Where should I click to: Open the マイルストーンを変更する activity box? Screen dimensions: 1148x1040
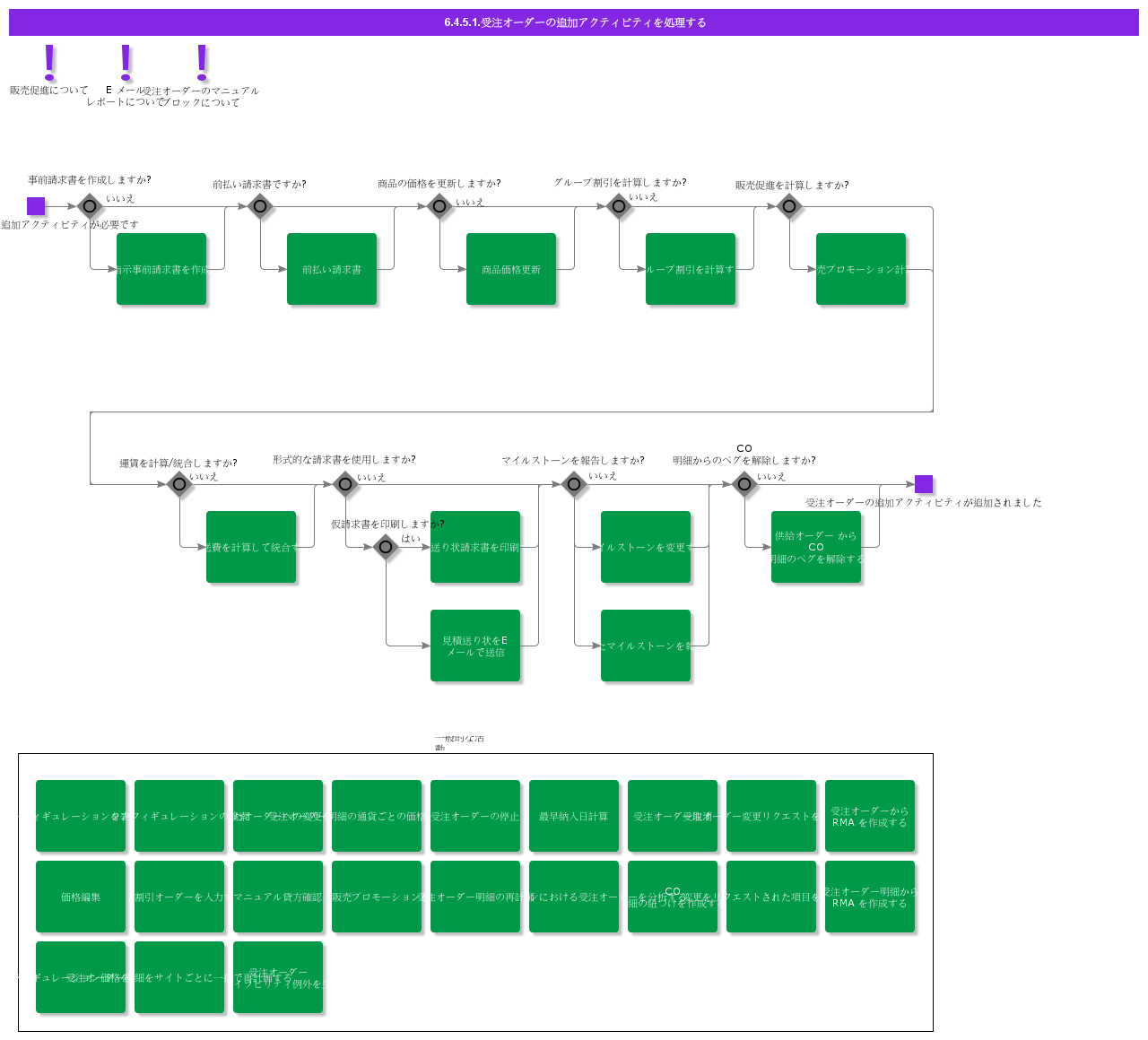click(646, 547)
